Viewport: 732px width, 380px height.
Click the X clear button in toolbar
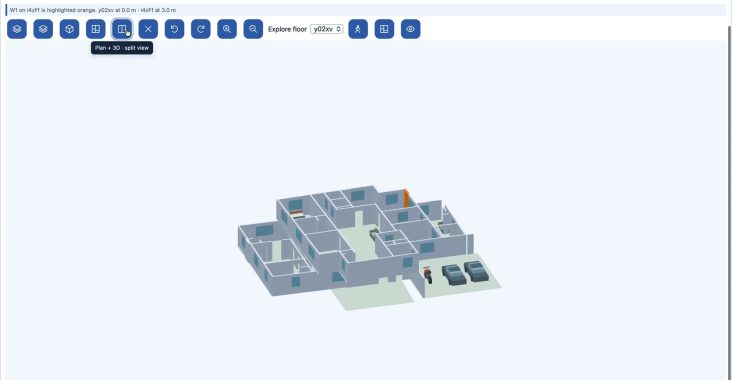pos(148,29)
